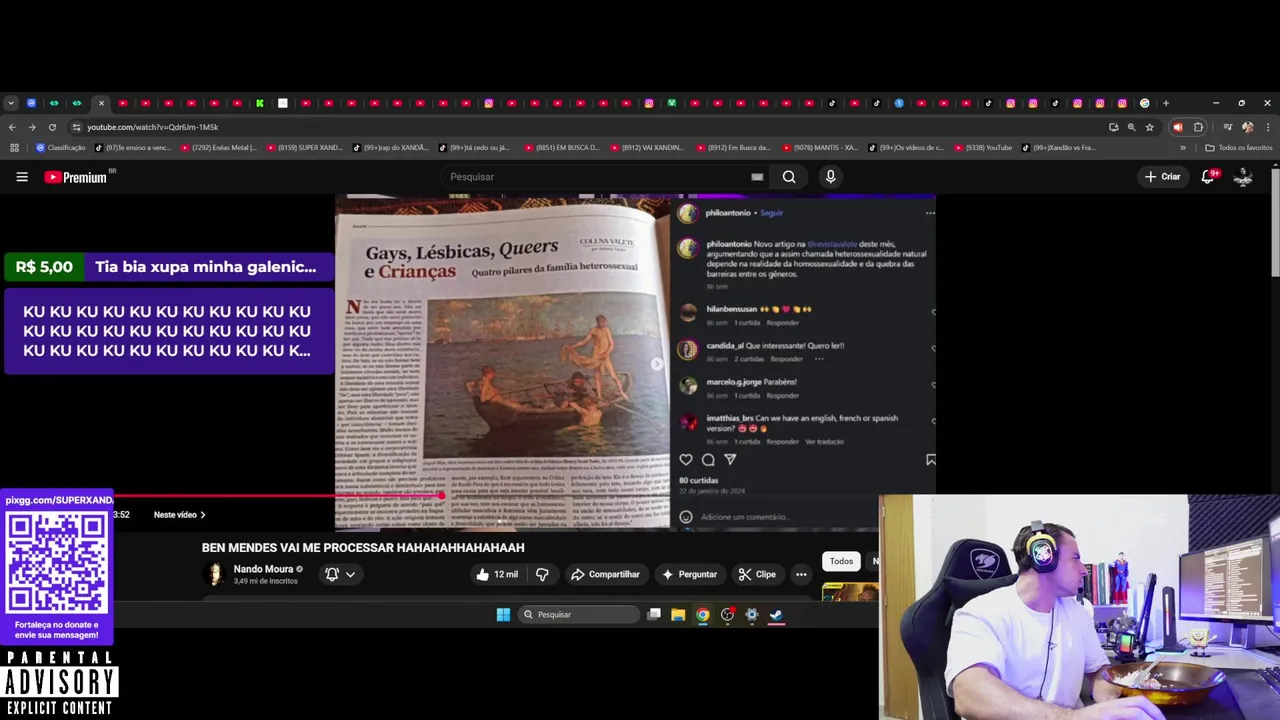The width and height of the screenshot is (1280, 720).
Task: Click the Perguntar button
Action: 689,574
